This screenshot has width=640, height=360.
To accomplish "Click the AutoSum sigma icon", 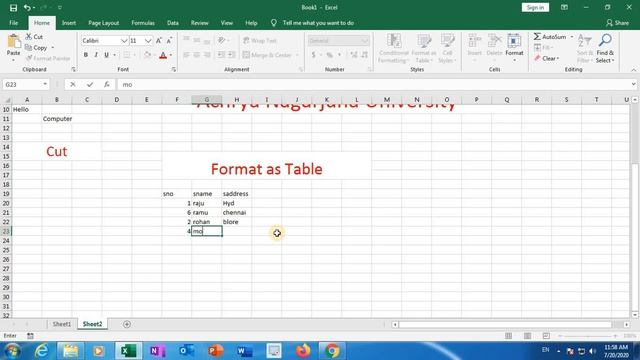I will pos(537,37).
